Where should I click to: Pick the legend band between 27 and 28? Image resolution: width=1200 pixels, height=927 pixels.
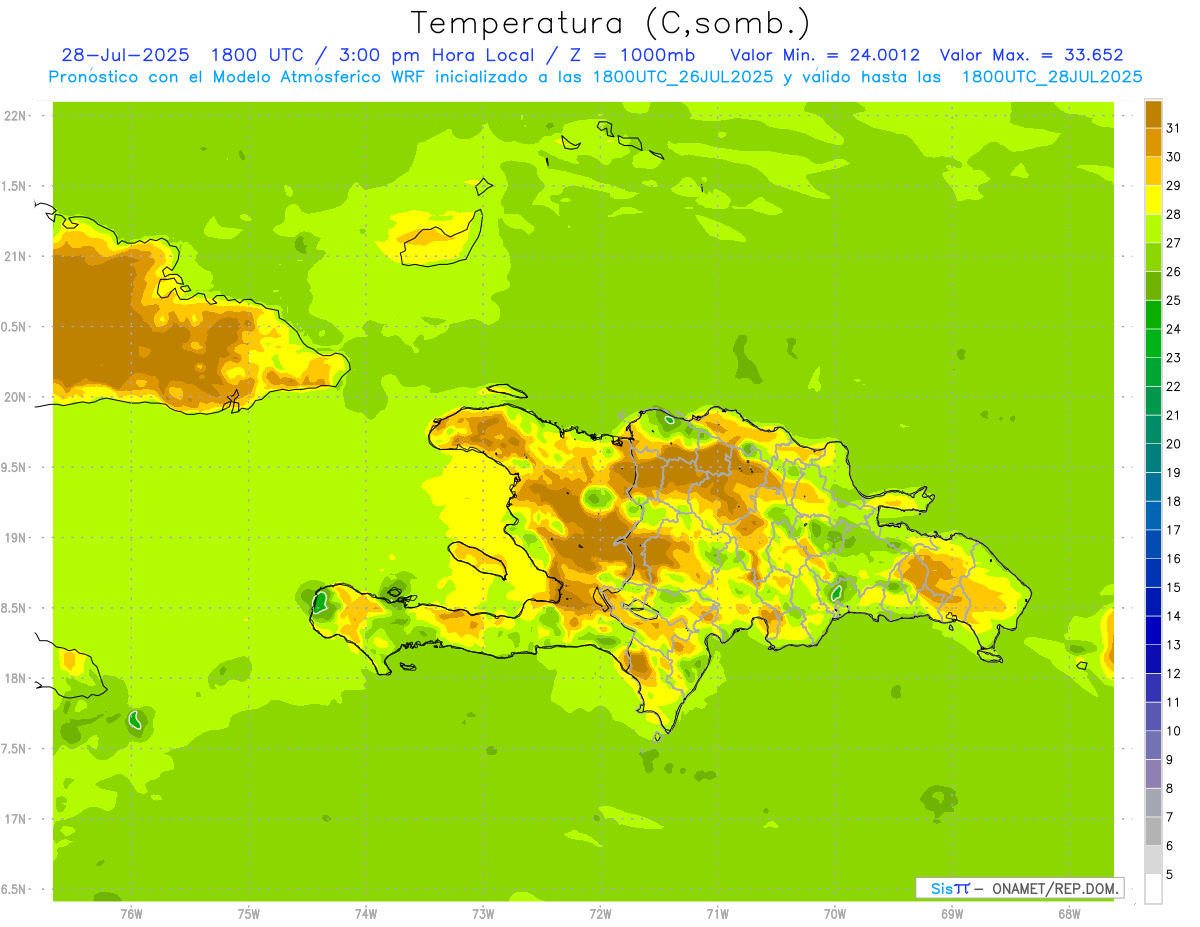pos(1153,228)
